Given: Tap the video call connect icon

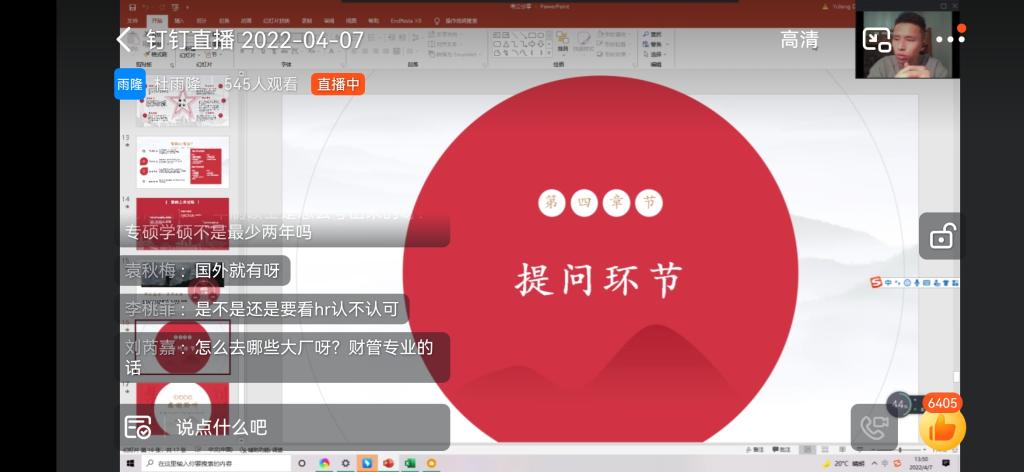Looking at the screenshot, I should click(873, 427).
